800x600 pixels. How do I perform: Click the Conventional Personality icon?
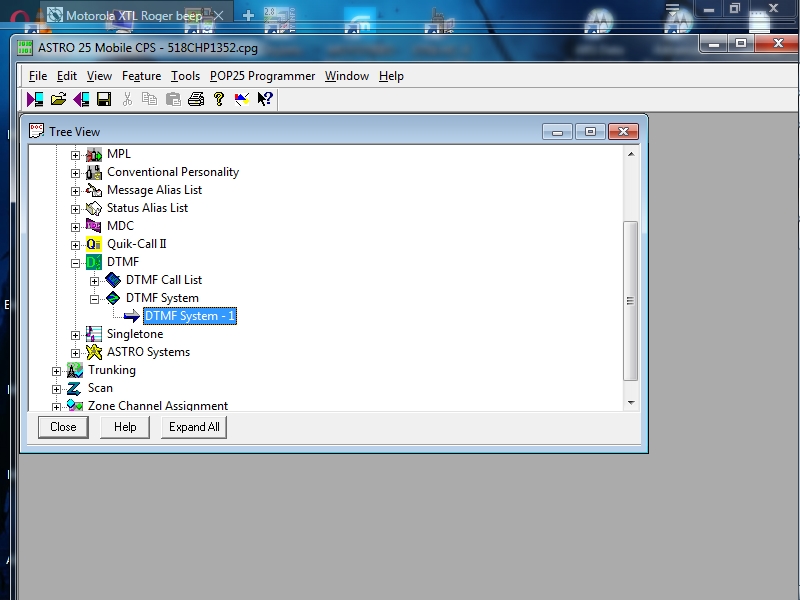(x=94, y=172)
